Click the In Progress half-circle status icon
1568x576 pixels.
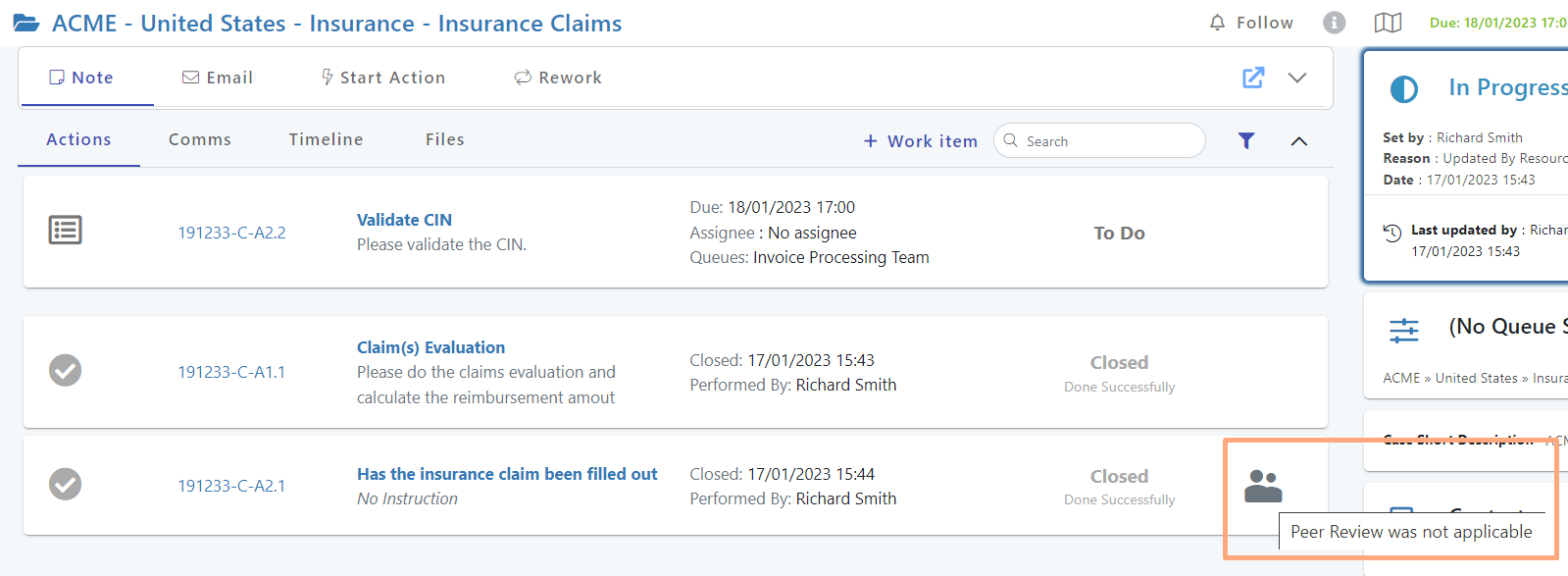1403,89
